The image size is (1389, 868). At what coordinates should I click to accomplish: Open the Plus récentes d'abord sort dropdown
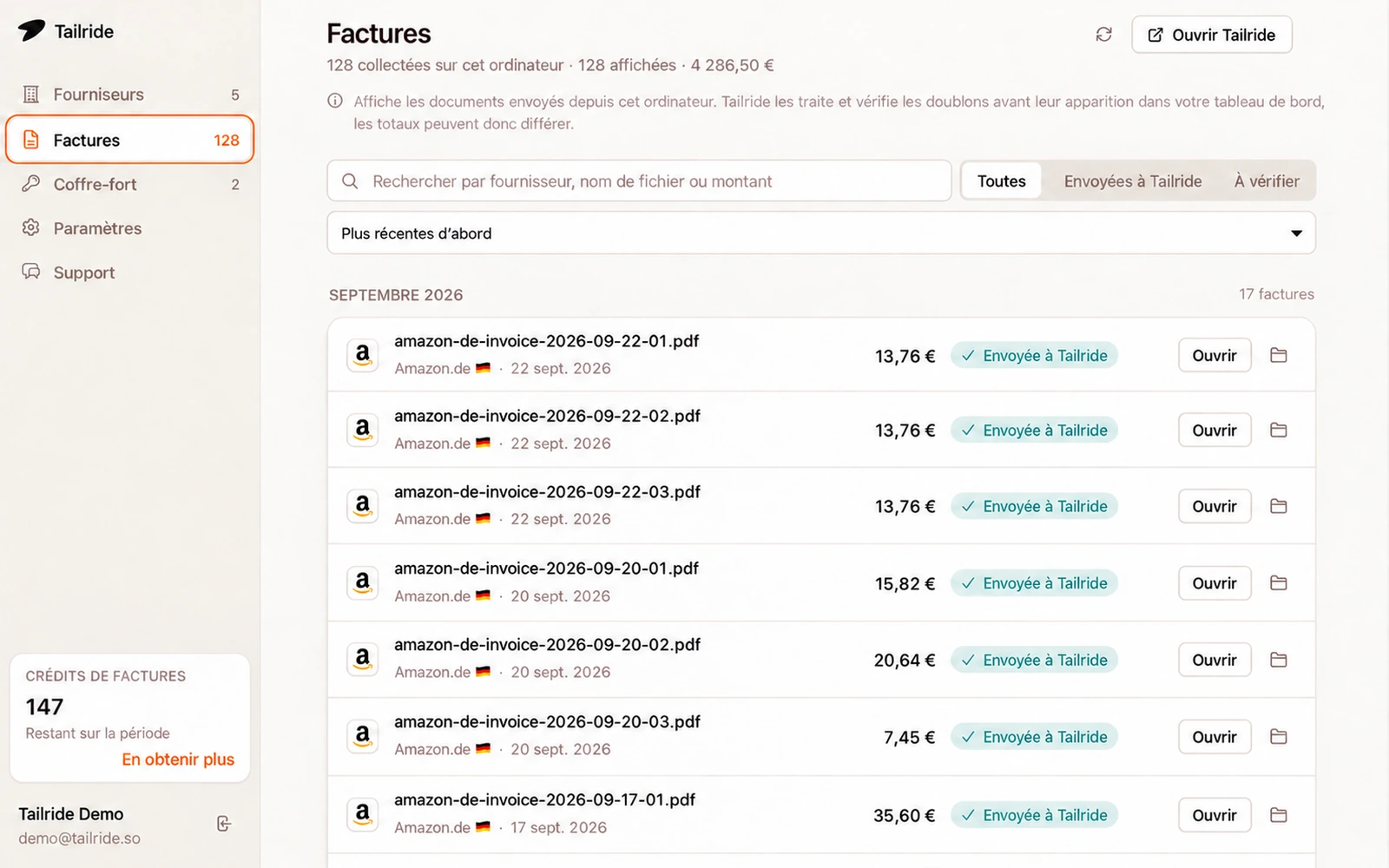point(821,233)
